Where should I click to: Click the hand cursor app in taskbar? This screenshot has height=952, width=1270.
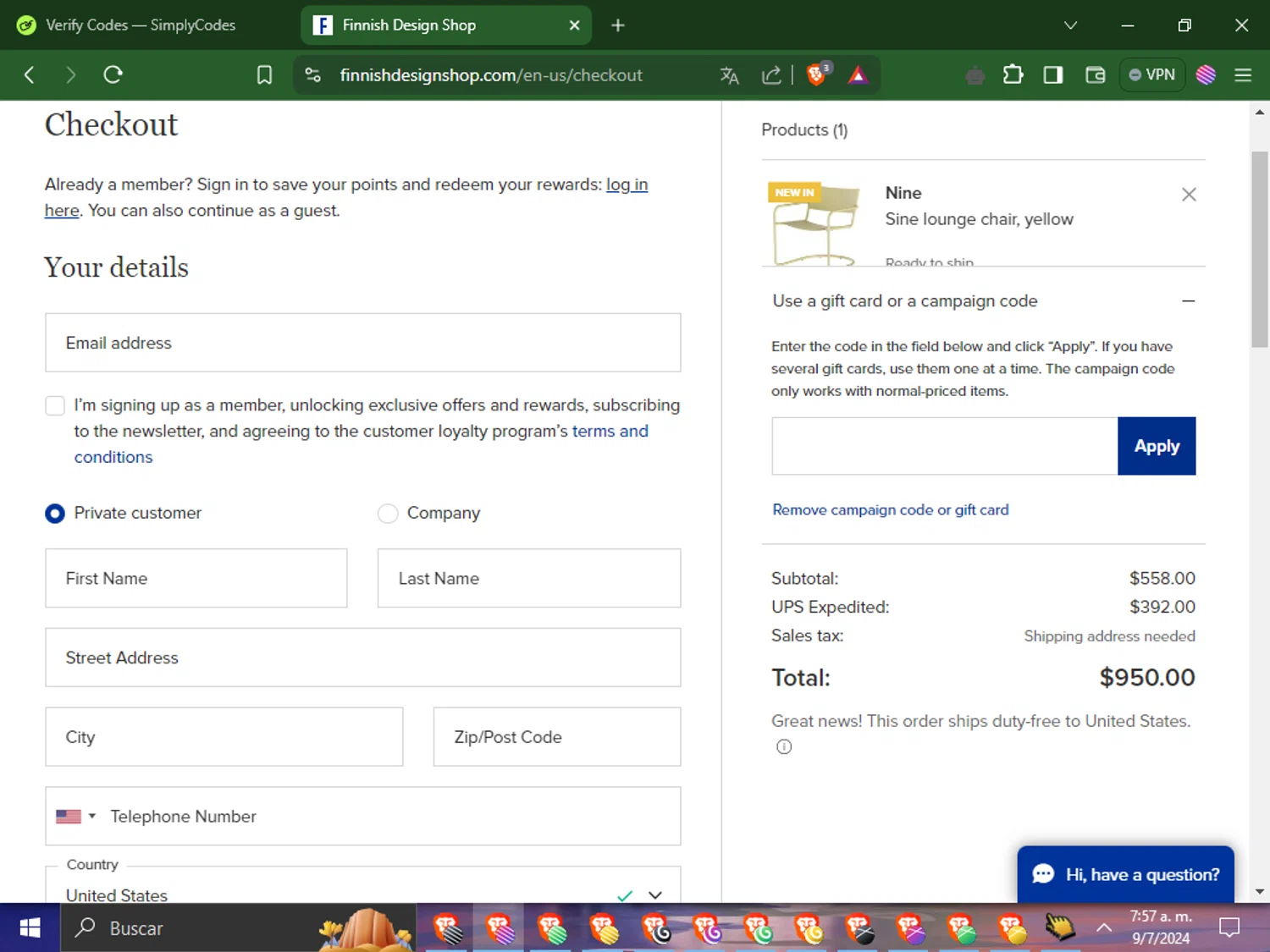click(1058, 928)
